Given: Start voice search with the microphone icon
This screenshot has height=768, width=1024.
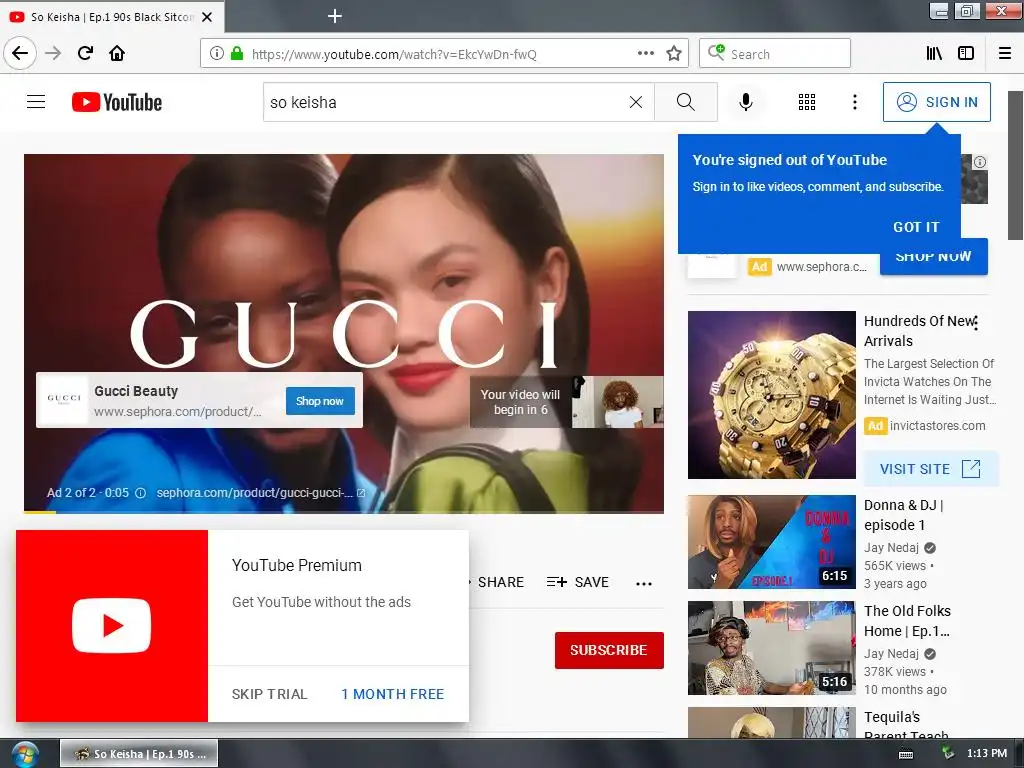Looking at the screenshot, I should coord(746,102).
